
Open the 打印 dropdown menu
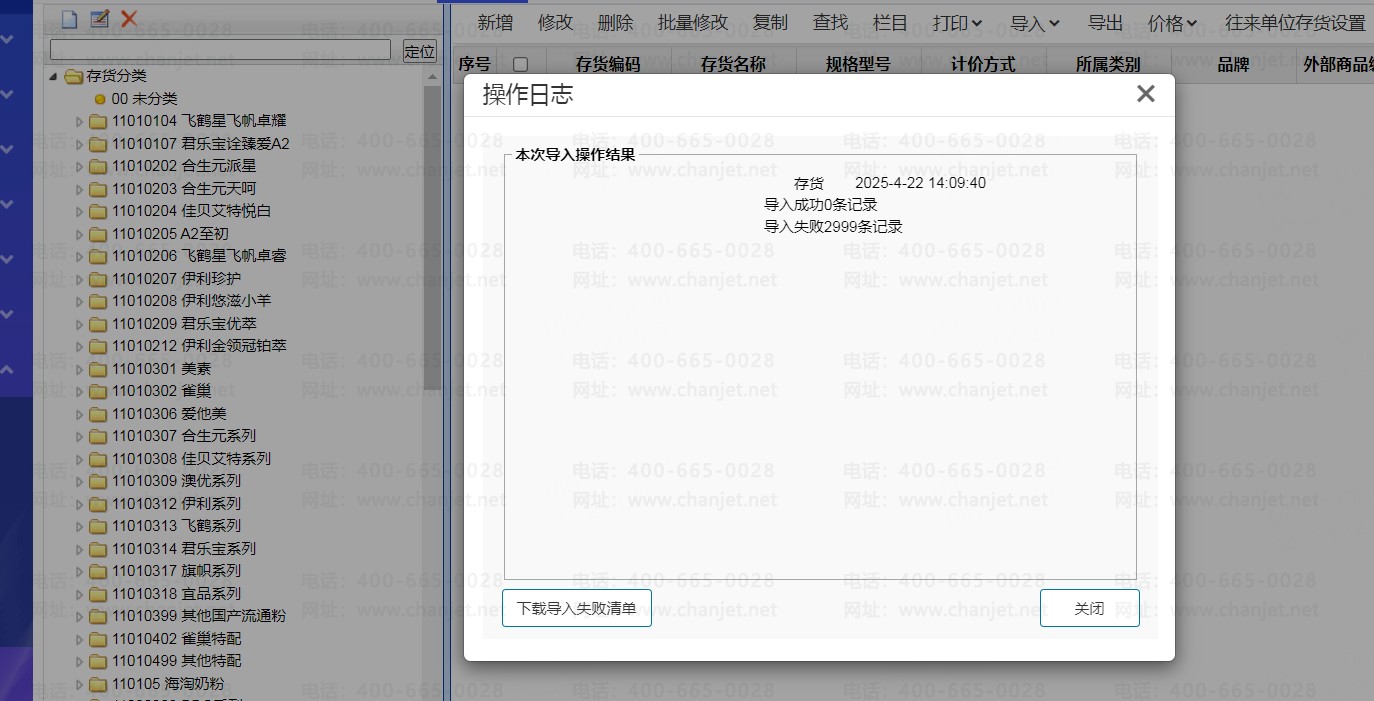point(957,23)
